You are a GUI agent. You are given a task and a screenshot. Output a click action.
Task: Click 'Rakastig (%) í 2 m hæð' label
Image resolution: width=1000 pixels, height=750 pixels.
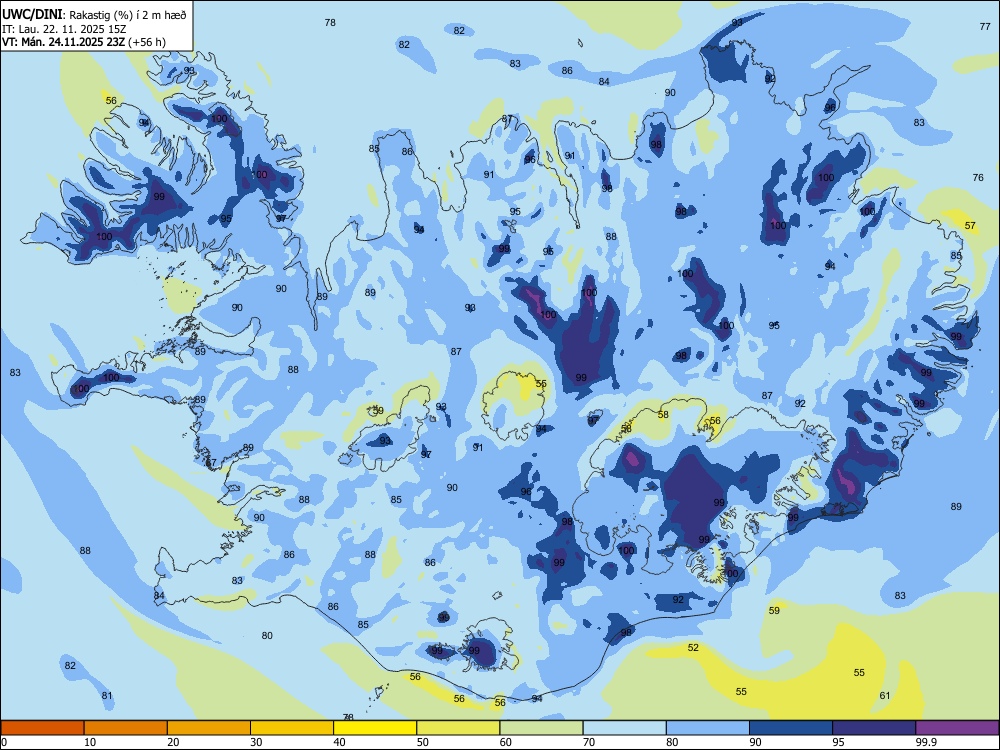[x=128, y=15]
